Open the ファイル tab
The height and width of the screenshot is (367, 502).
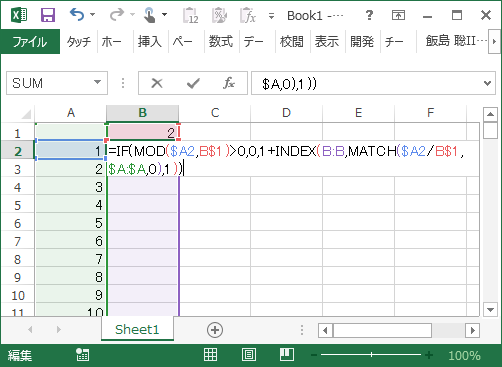click(30, 42)
